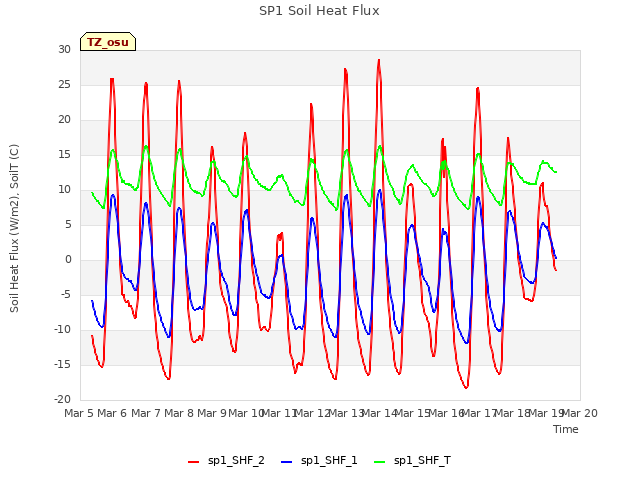Click the 15 y-axis tick label
Image resolution: width=640 pixels, height=480 pixels.
coord(64,155)
